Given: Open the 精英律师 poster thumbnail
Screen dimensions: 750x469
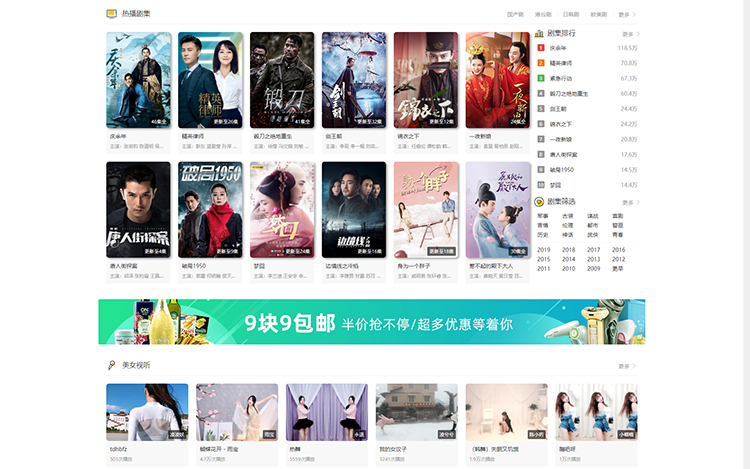Looking at the screenshot, I should [210, 80].
